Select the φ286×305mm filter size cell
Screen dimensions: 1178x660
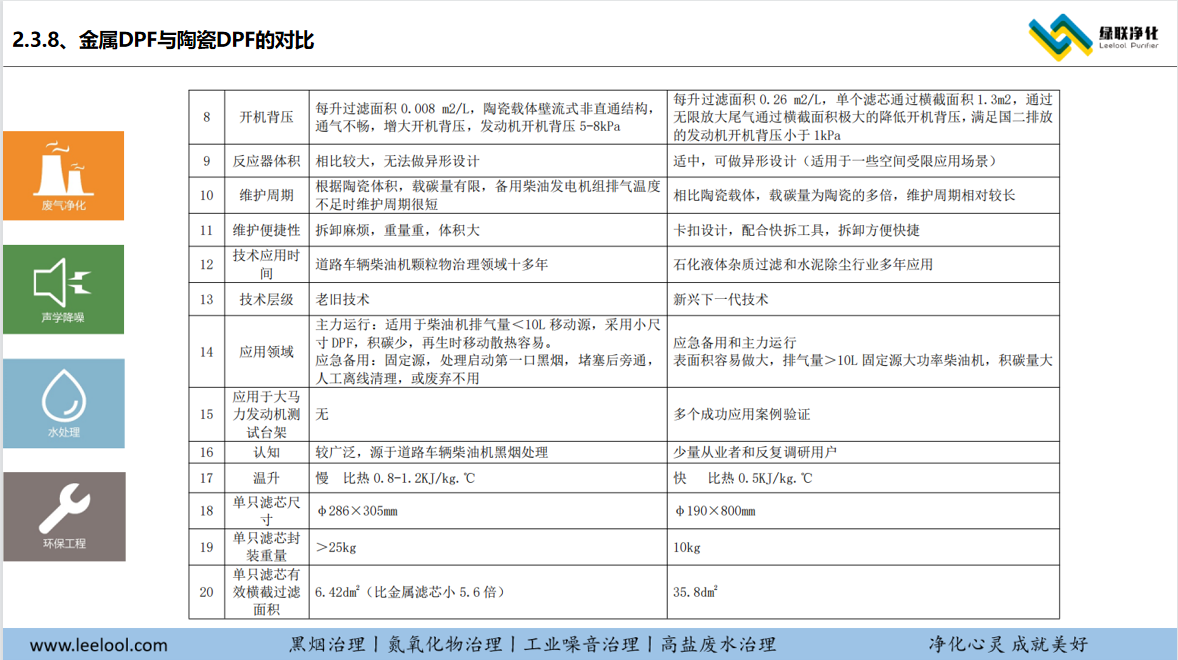point(357,511)
